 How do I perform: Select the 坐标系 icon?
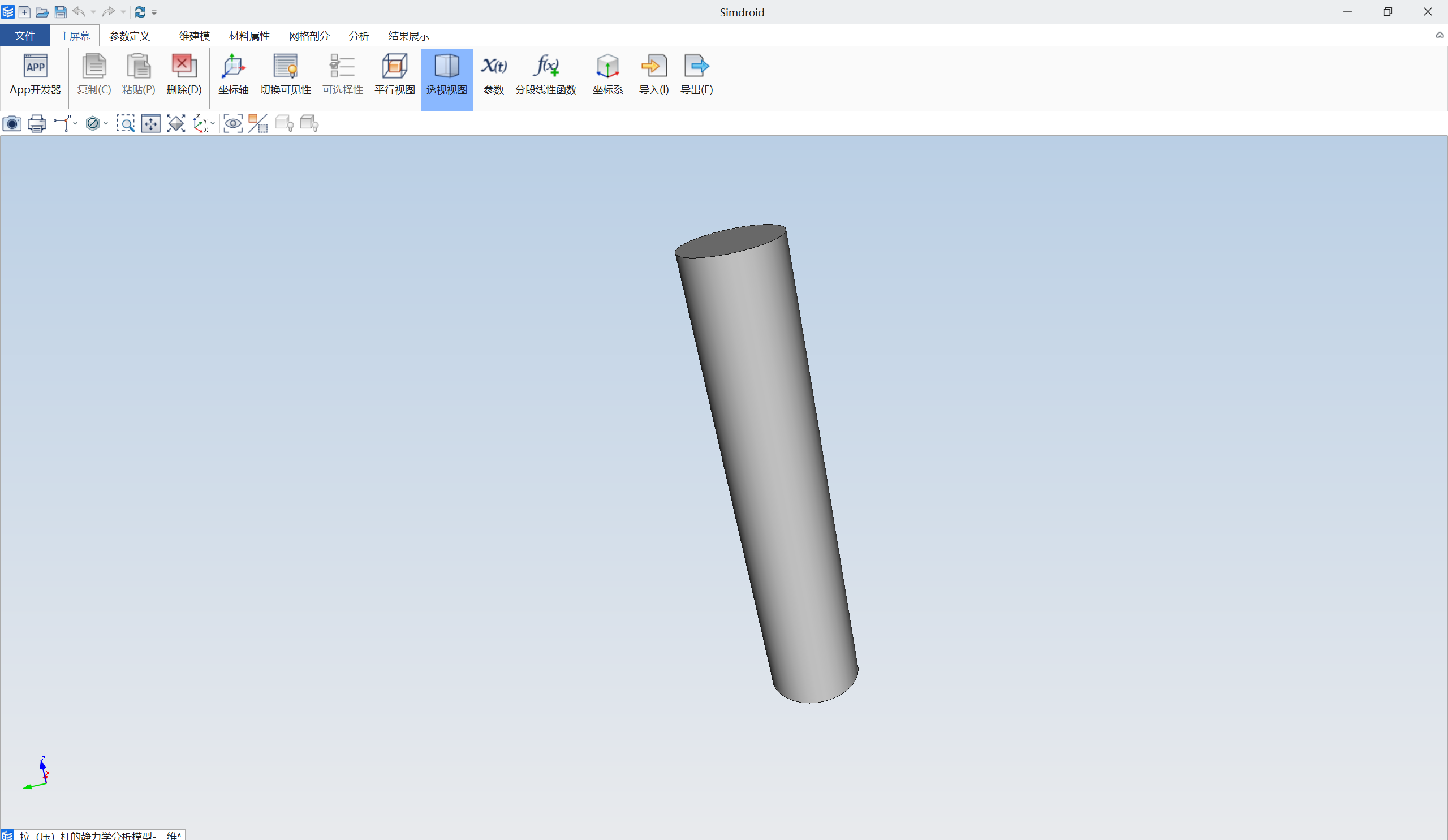tap(607, 75)
